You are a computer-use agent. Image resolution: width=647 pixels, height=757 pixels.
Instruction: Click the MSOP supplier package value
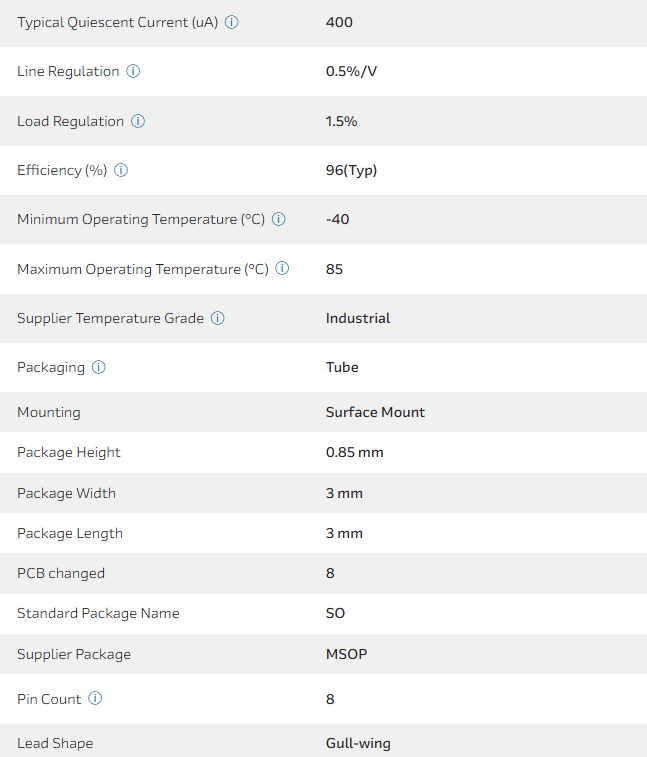348,654
